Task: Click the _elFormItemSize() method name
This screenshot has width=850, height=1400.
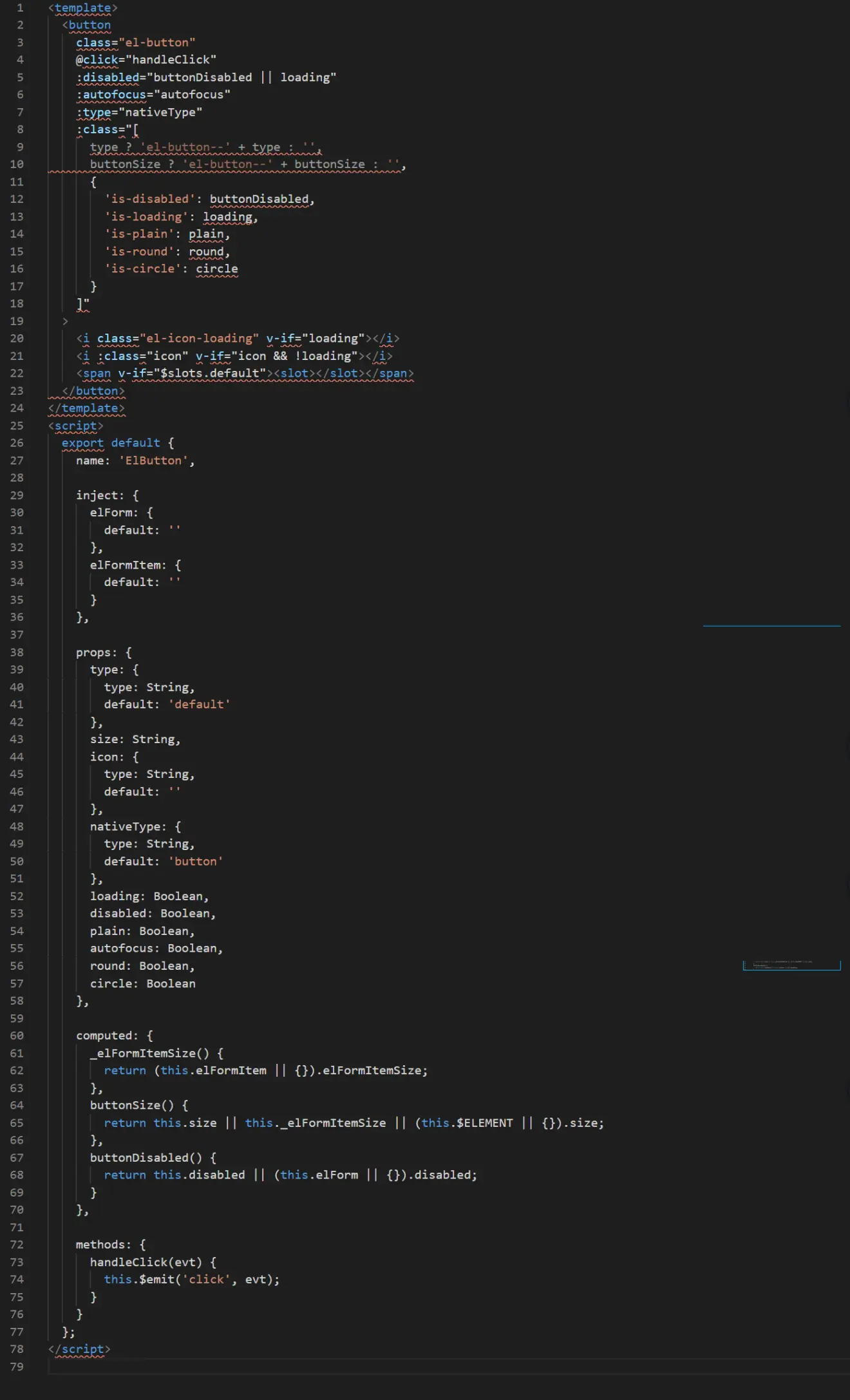Action: tap(149, 1054)
